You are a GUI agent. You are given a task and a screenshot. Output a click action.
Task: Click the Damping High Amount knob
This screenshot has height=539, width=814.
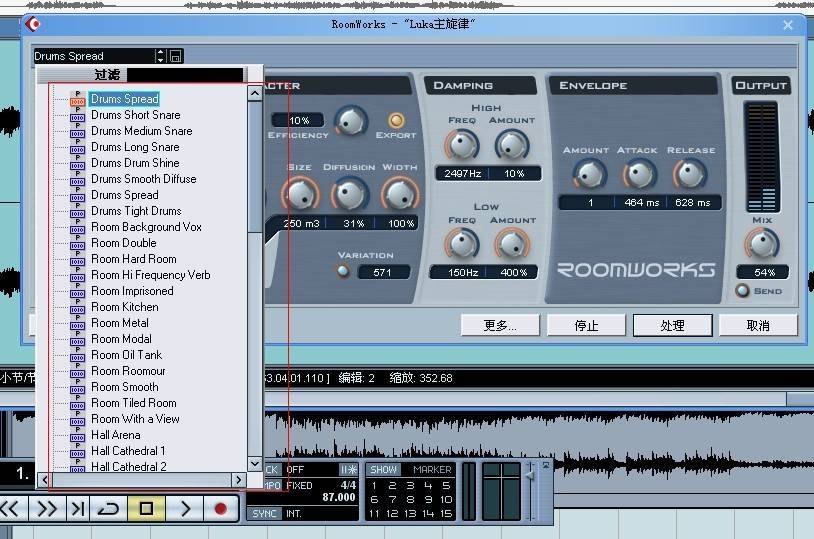tap(512, 145)
